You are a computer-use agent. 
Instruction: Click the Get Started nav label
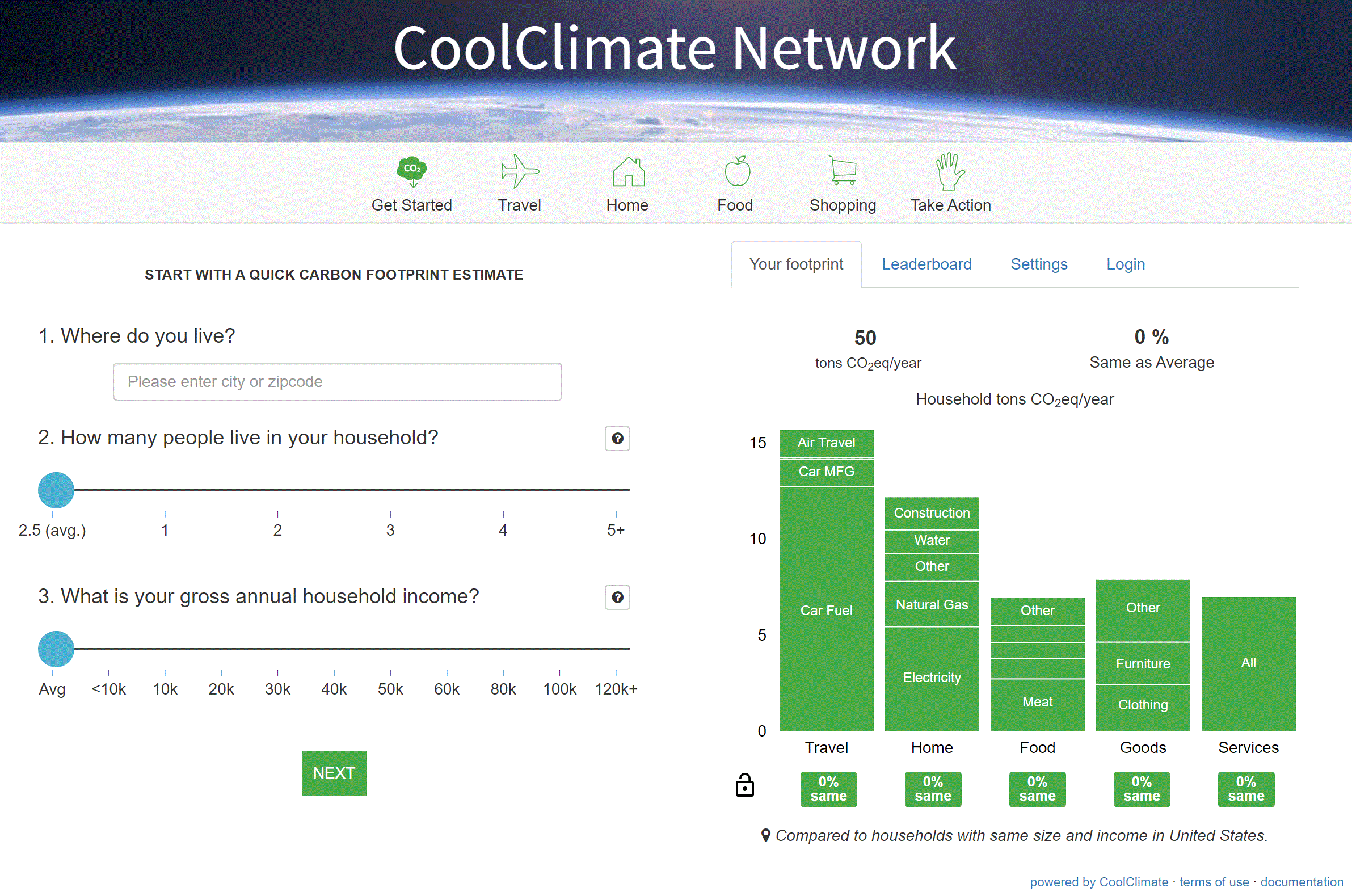click(x=411, y=205)
